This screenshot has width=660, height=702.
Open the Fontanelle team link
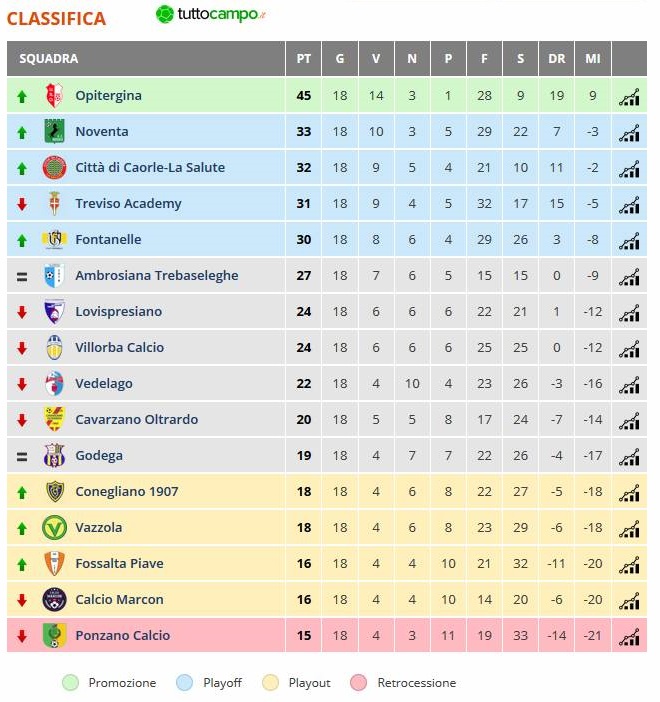pyautogui.click(x=108, y=240)
